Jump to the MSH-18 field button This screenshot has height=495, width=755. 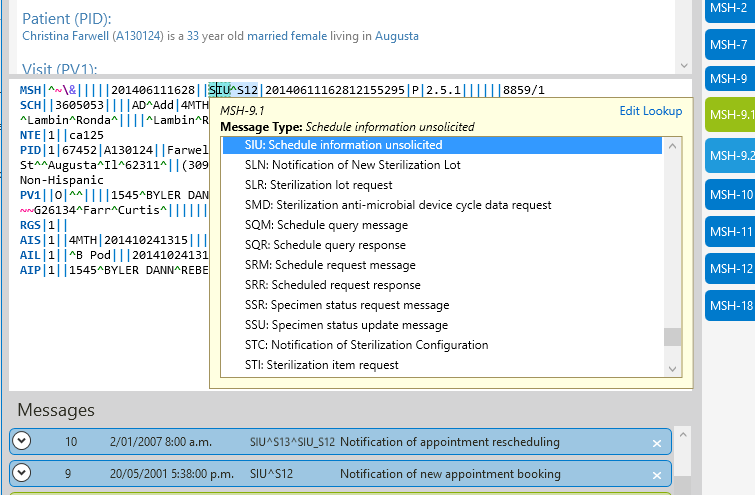(729, 305)
